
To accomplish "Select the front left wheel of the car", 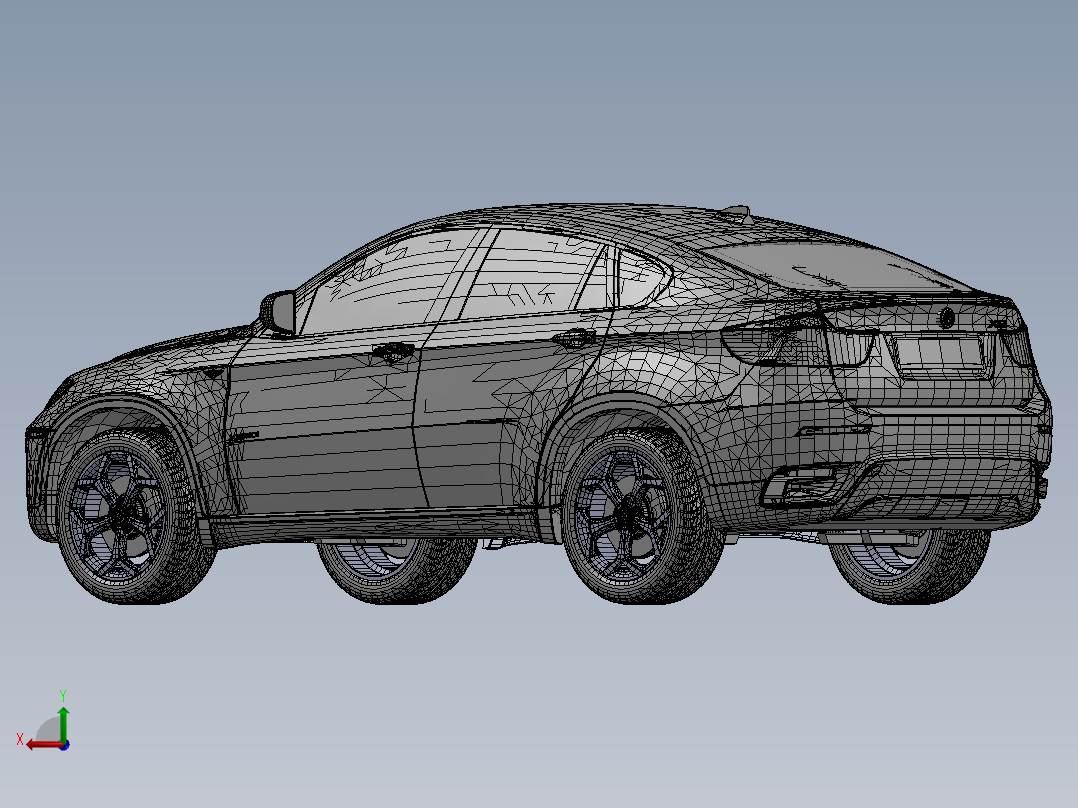I will click(x=118, y=510).
